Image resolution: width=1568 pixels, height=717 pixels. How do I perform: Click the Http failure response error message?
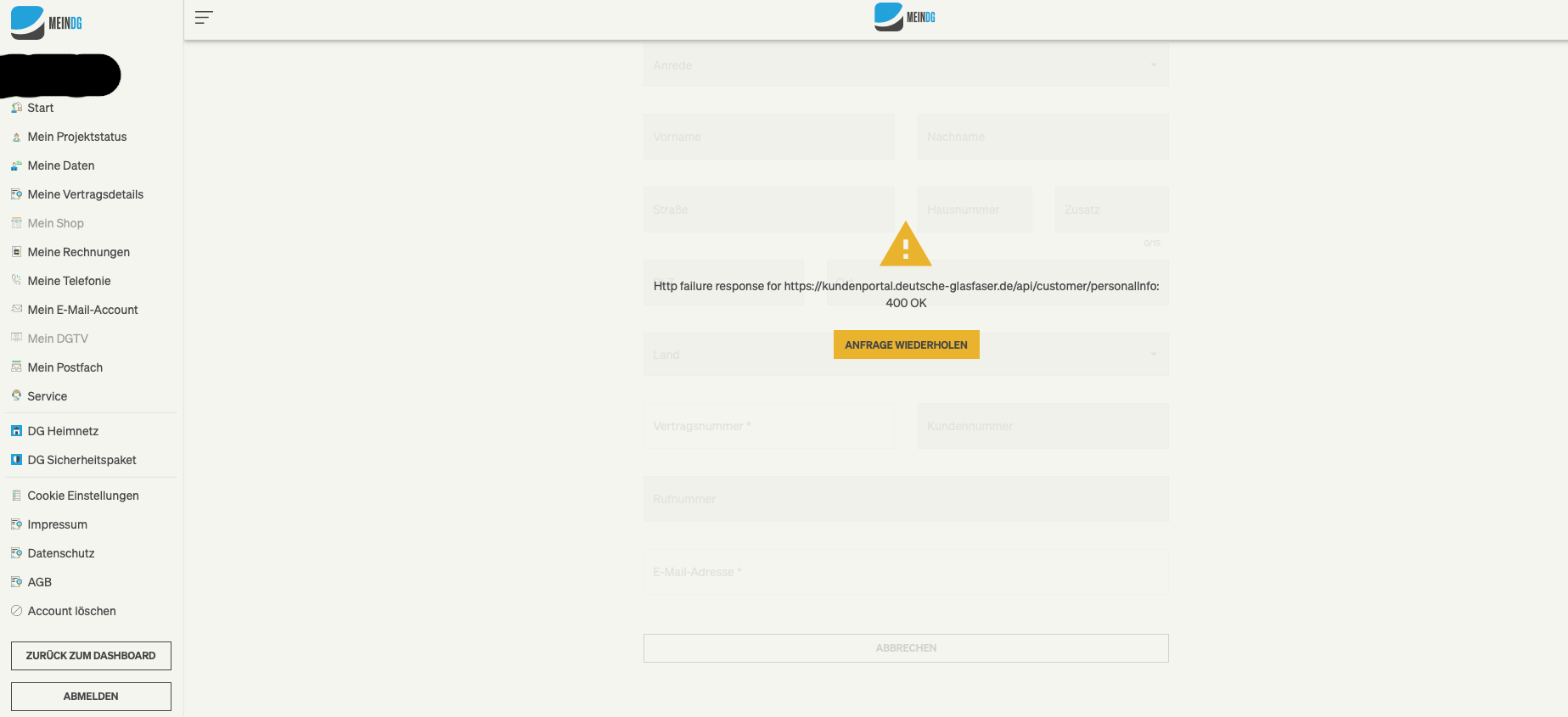[x=906, y=294]
